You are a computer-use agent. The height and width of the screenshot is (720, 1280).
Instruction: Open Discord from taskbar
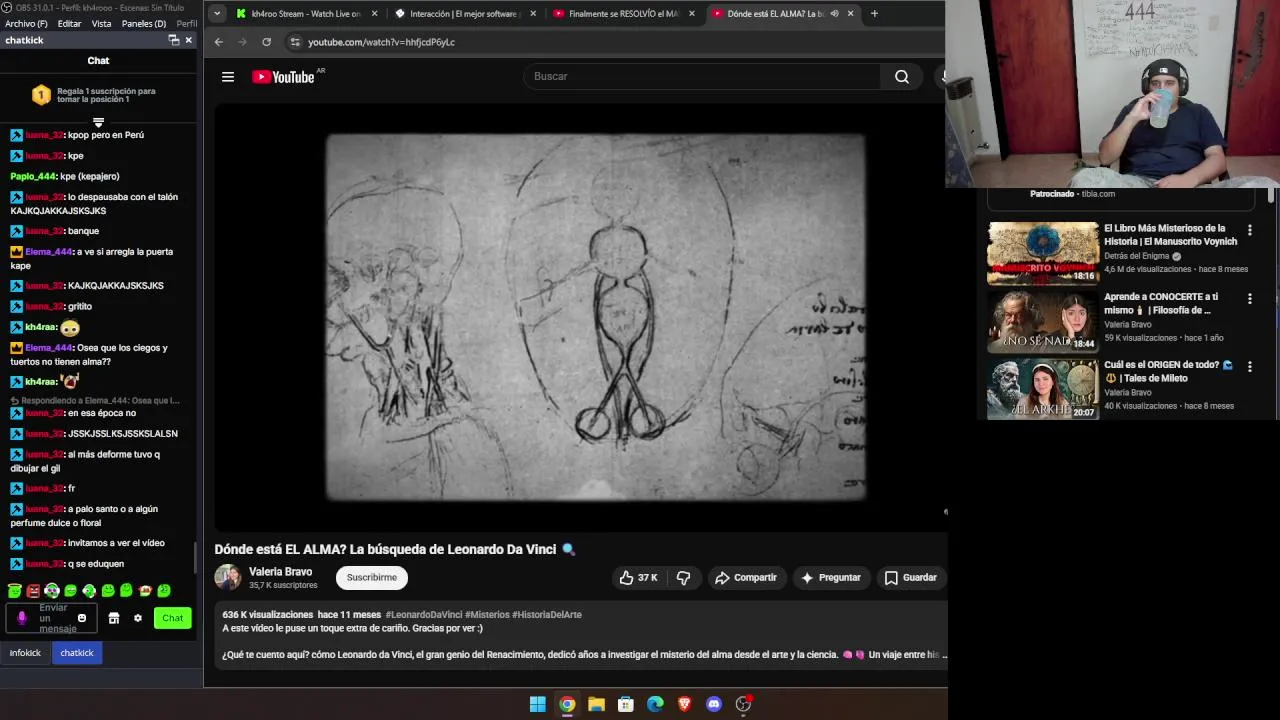714,704
